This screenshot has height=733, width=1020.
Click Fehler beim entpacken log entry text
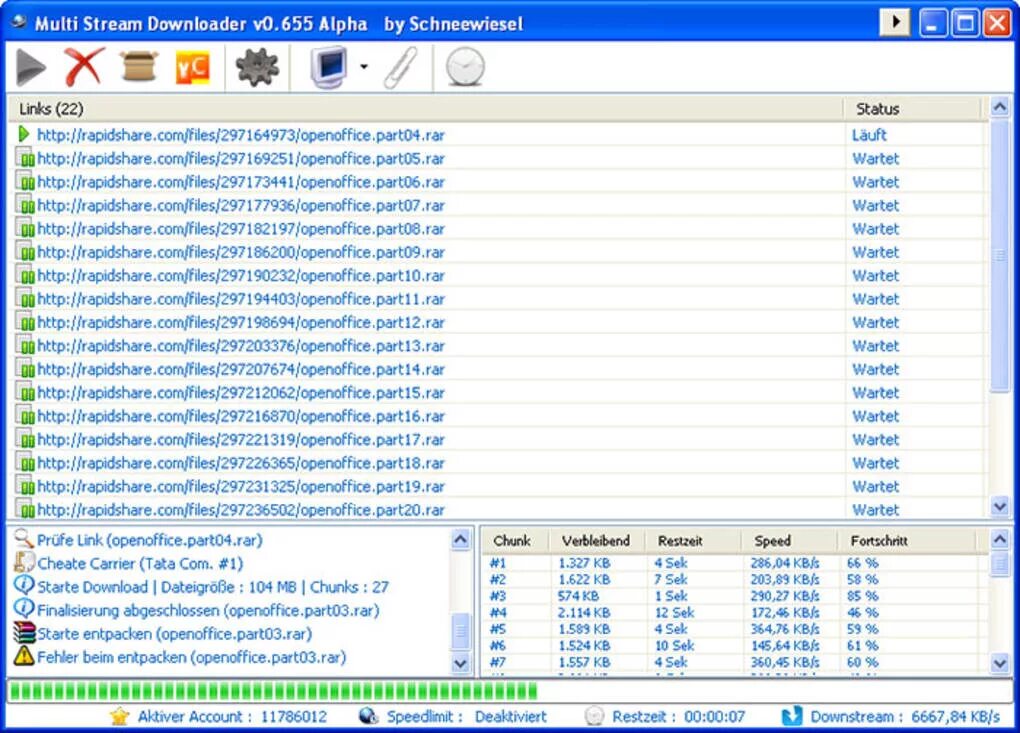191,657
